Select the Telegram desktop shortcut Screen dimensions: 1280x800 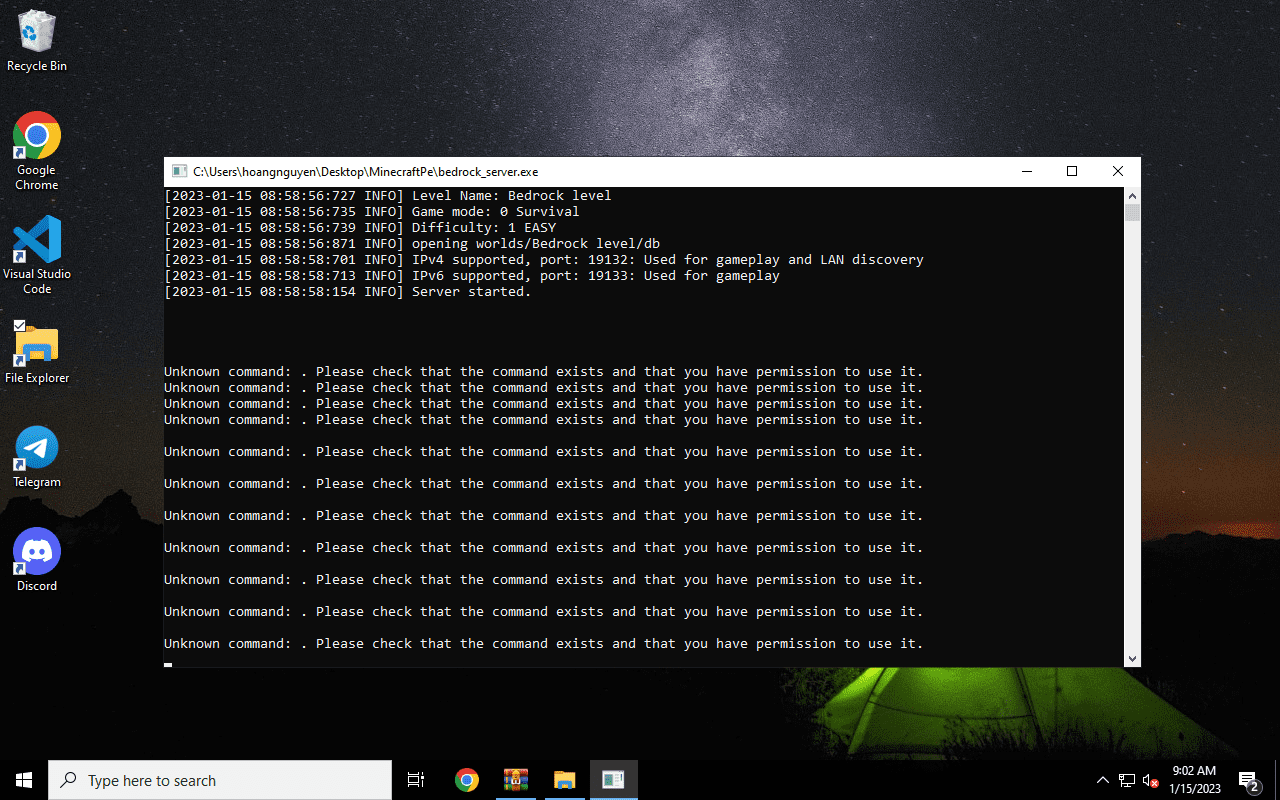pyautogui.click(x=37, y=457)
